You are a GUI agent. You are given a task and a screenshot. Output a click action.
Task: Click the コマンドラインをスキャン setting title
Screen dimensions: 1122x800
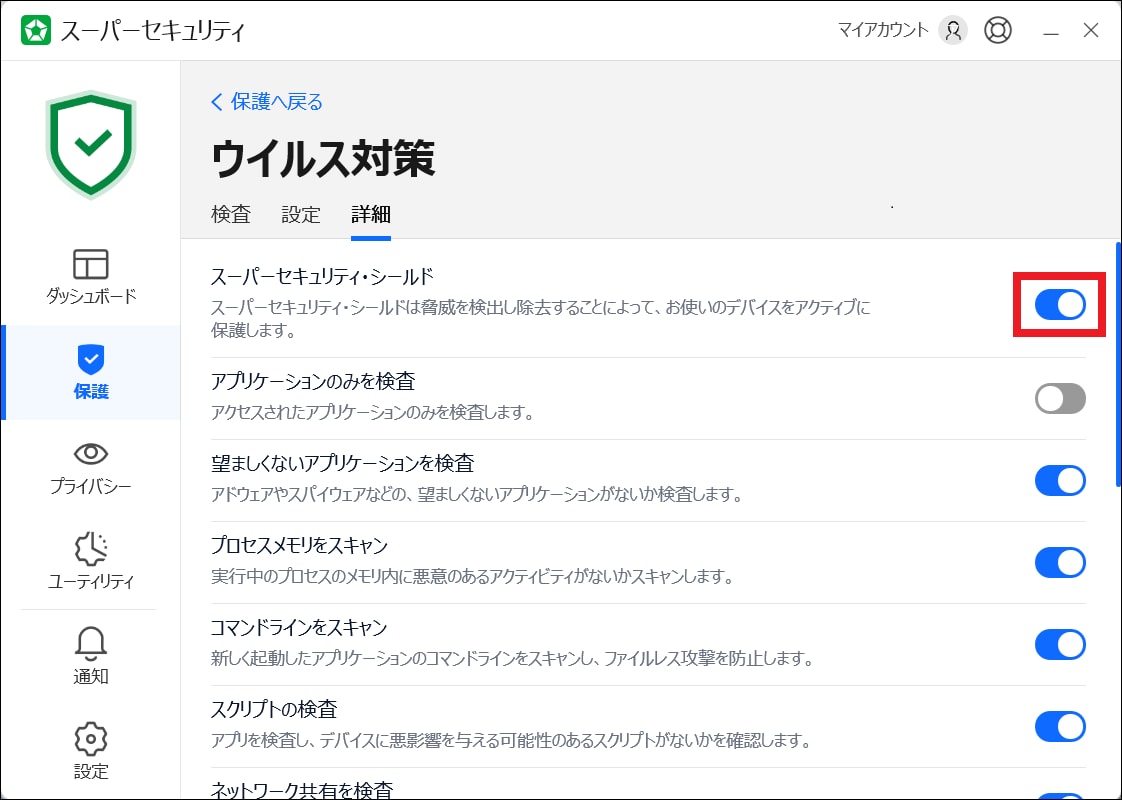(298, 627)
